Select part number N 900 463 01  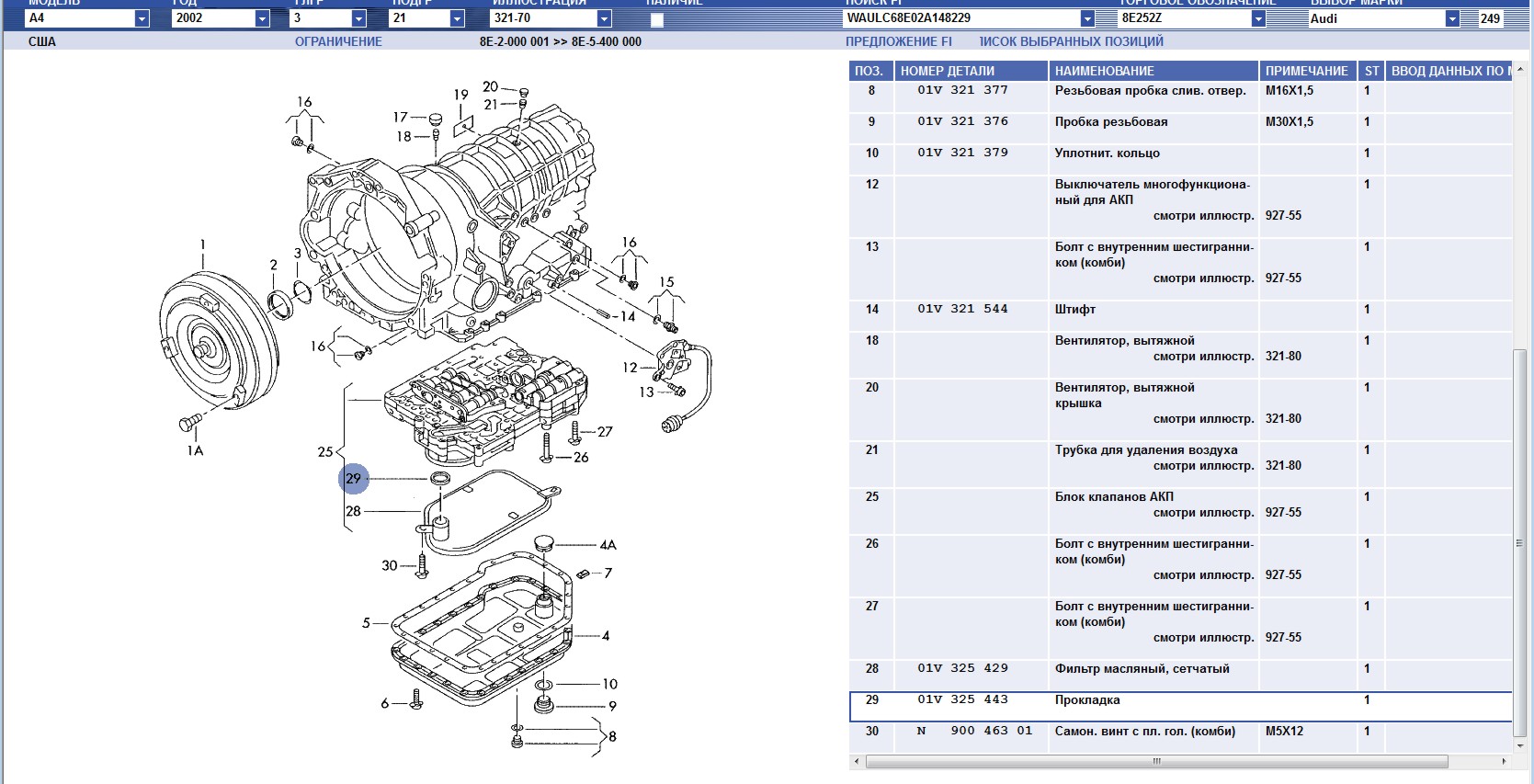pyautogui.click(x=974, y=731)
